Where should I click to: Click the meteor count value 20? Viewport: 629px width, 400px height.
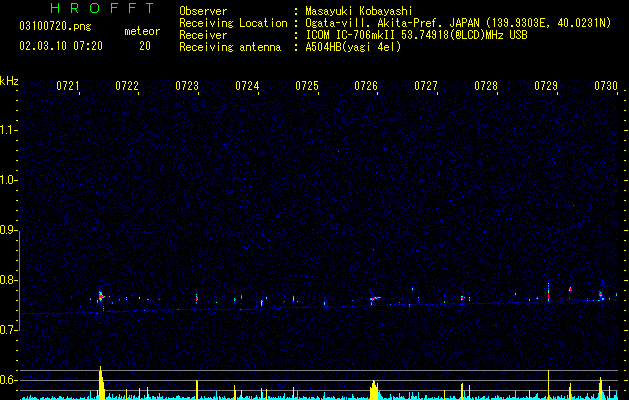[145, 46]
